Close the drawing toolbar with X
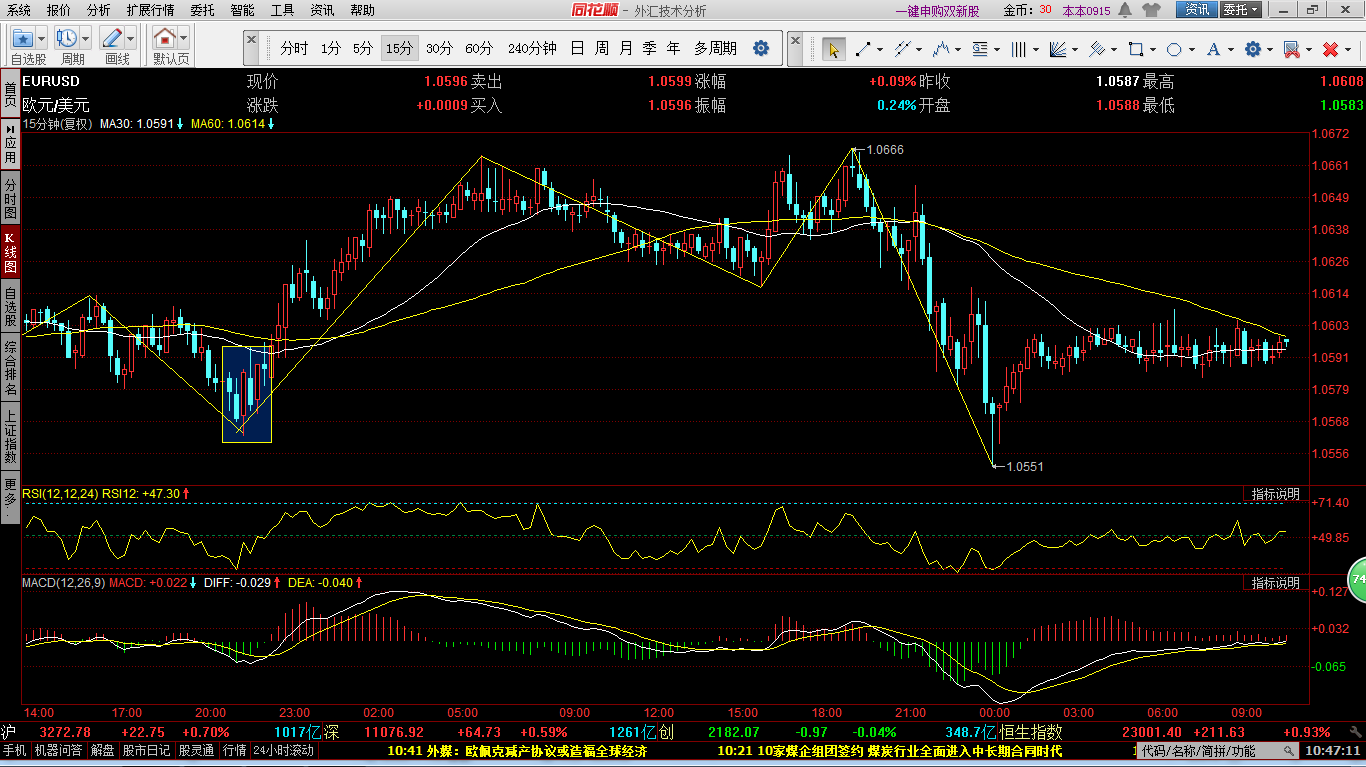Screen dimensions: 1366x767 (x=795, y=40)
